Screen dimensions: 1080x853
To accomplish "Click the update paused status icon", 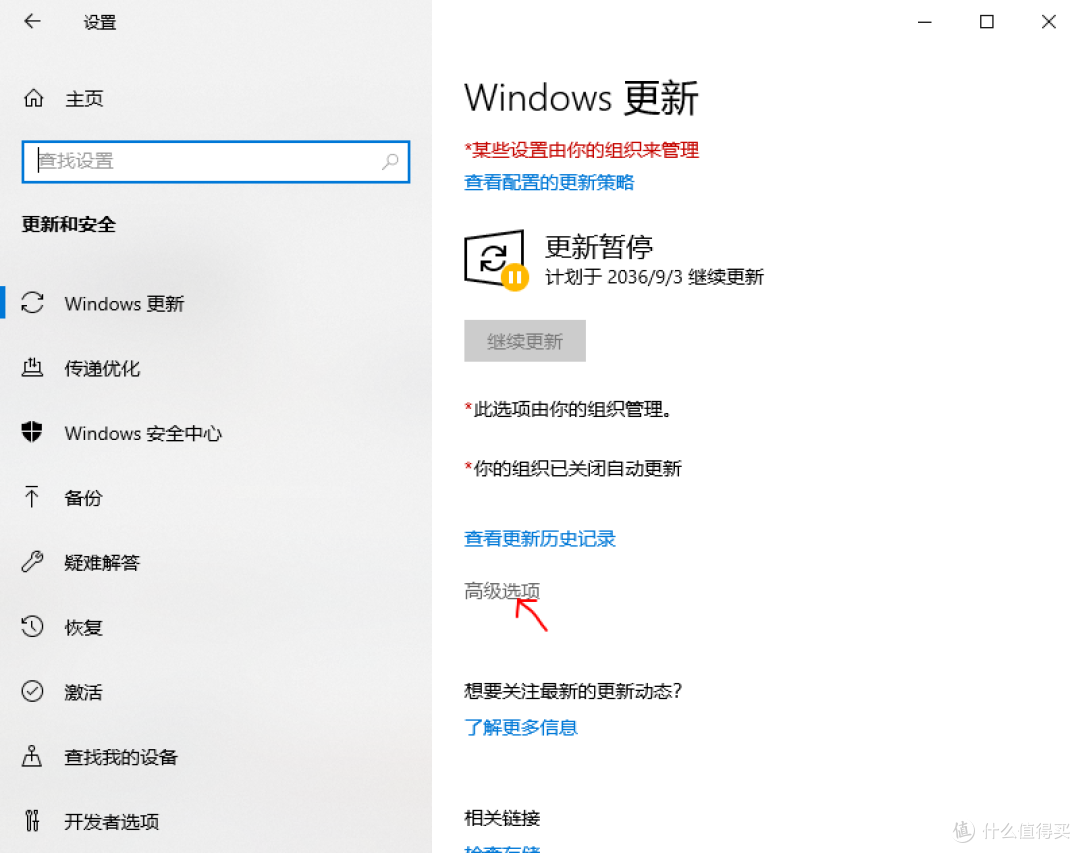I will (x=497, y=260).
